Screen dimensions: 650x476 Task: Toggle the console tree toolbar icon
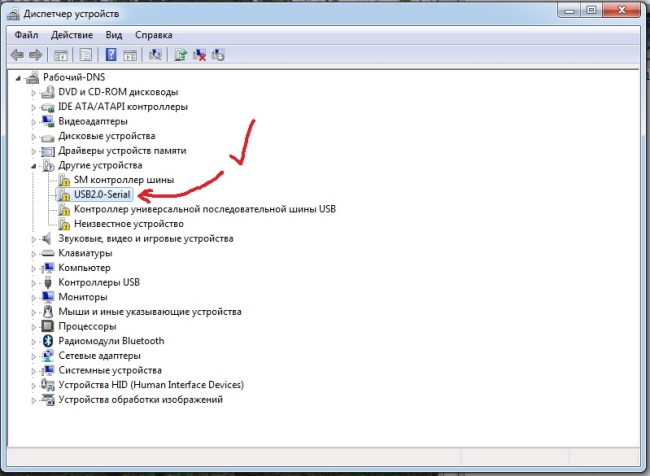tap(61, 54)
